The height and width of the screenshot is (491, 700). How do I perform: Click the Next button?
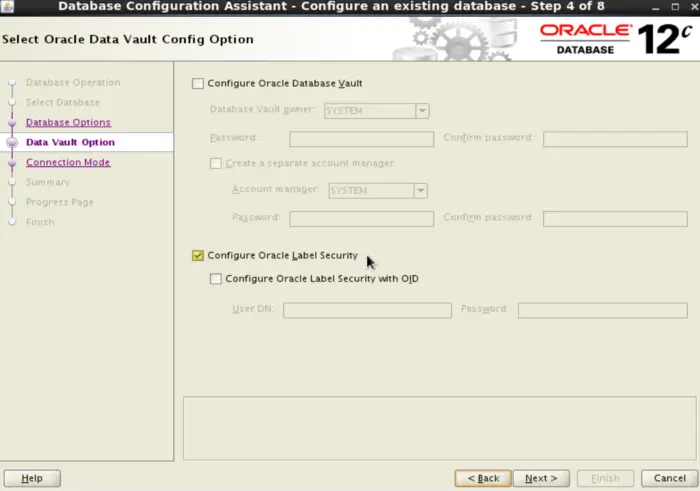tap(541, 478)
